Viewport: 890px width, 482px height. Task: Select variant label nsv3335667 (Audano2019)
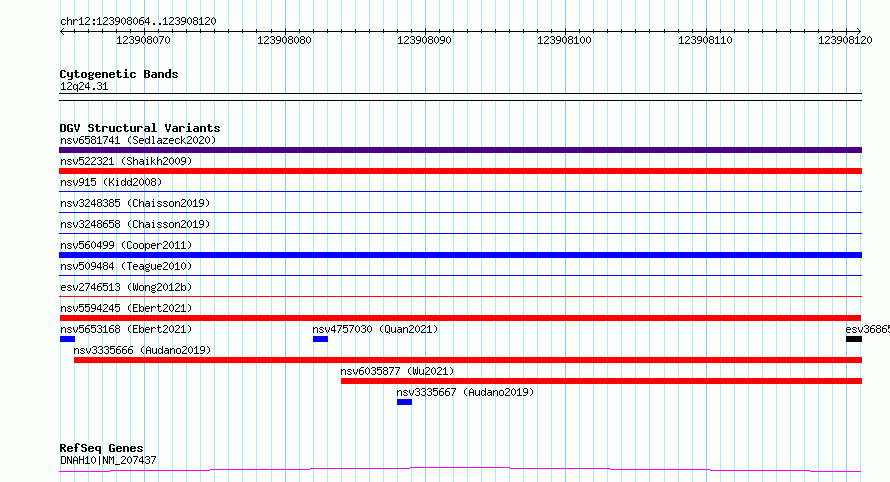465,392
